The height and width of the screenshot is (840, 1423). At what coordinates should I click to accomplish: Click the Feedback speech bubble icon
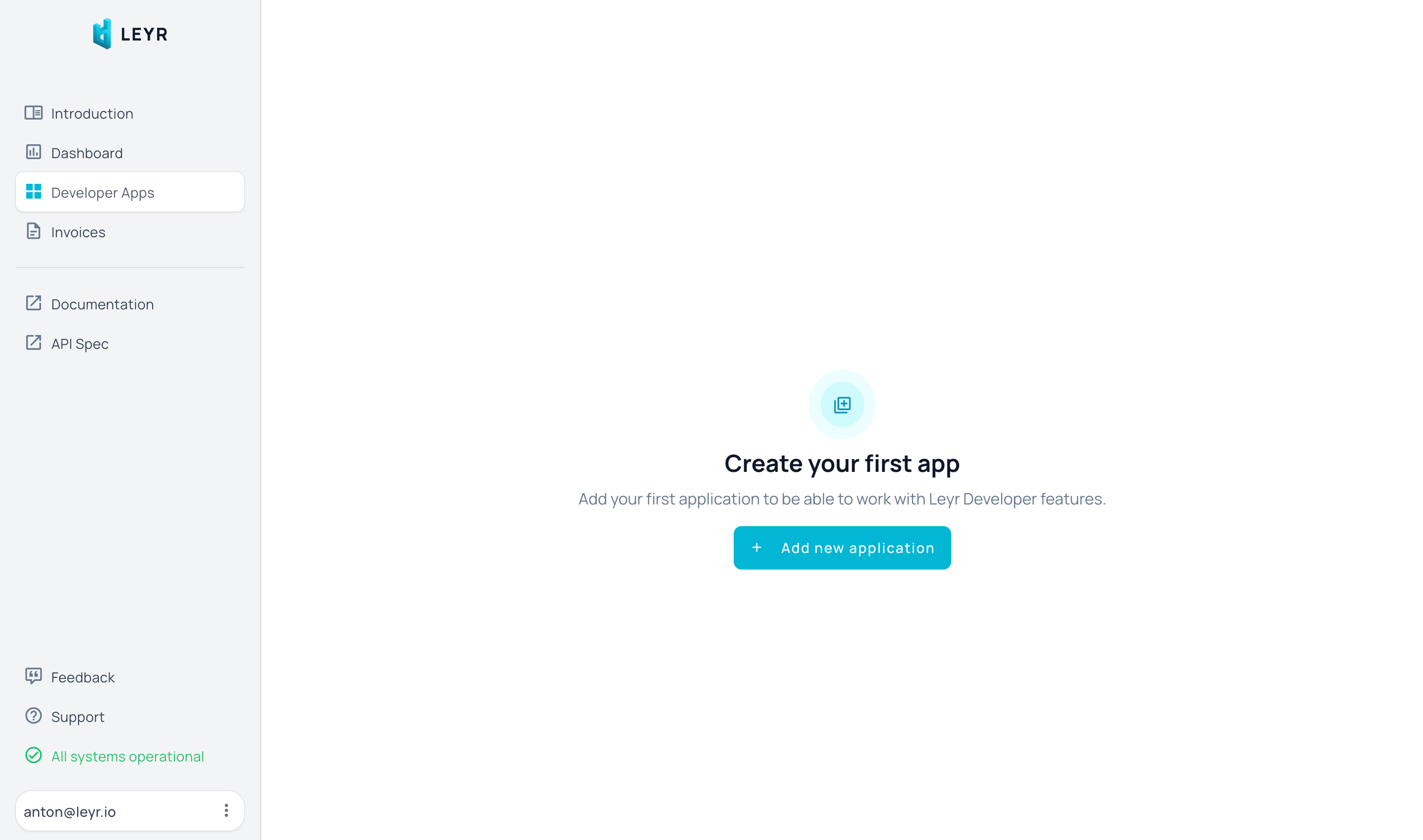pyautogui.click(x=32, y=677)
